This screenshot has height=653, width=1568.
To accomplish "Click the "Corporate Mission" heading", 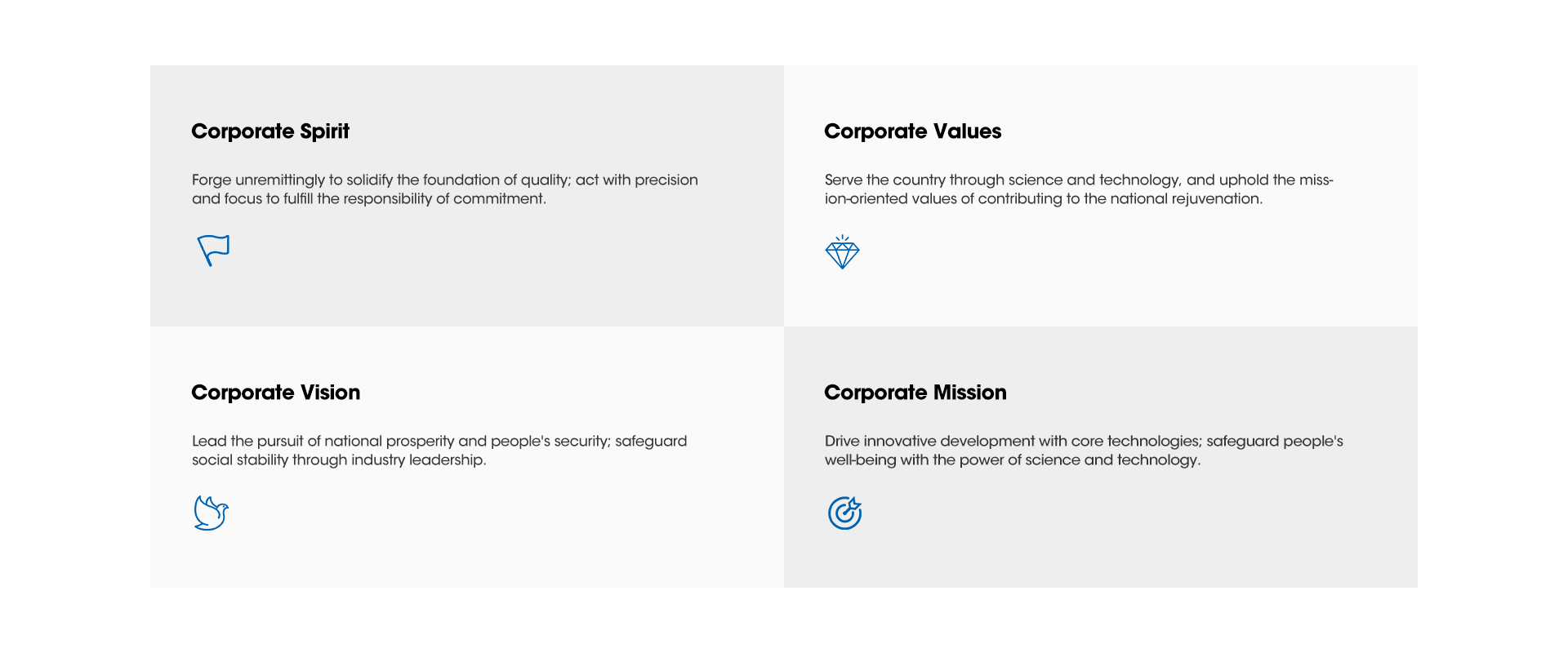I will point(915,393).
